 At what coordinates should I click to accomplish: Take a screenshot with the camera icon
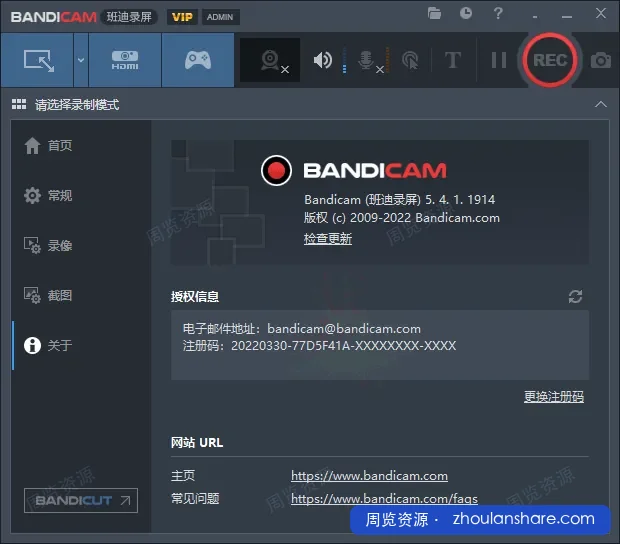point(601,60)
